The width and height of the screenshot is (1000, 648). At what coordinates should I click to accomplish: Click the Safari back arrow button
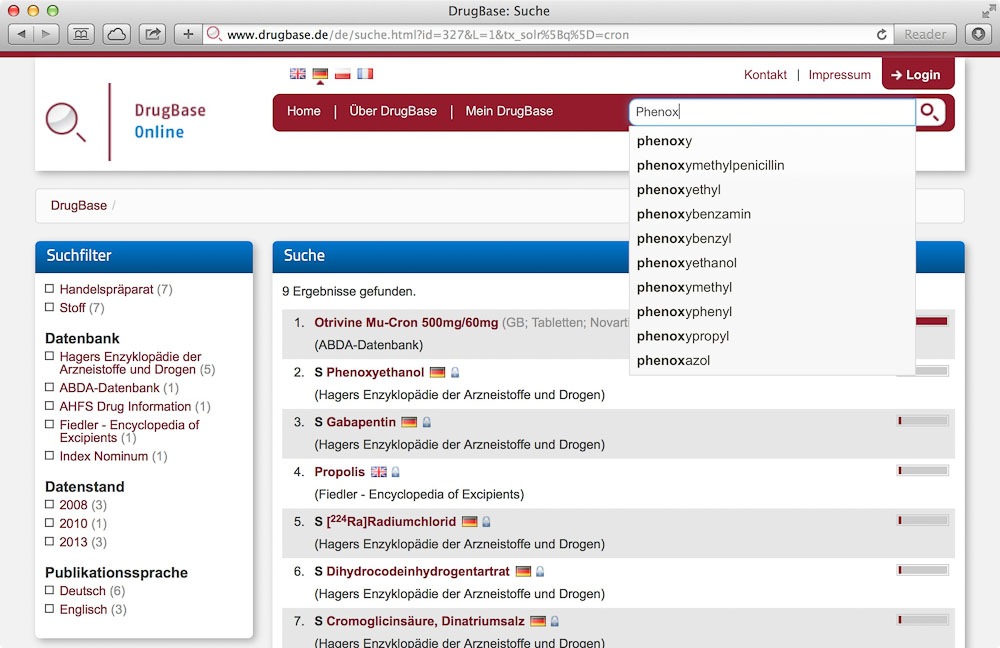[x=21, y=34]
